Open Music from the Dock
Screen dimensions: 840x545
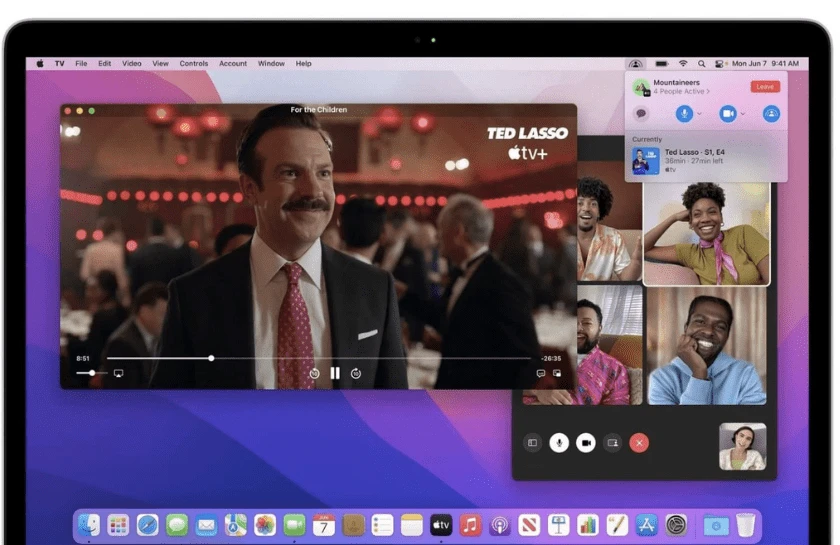(x=470, y=525)
